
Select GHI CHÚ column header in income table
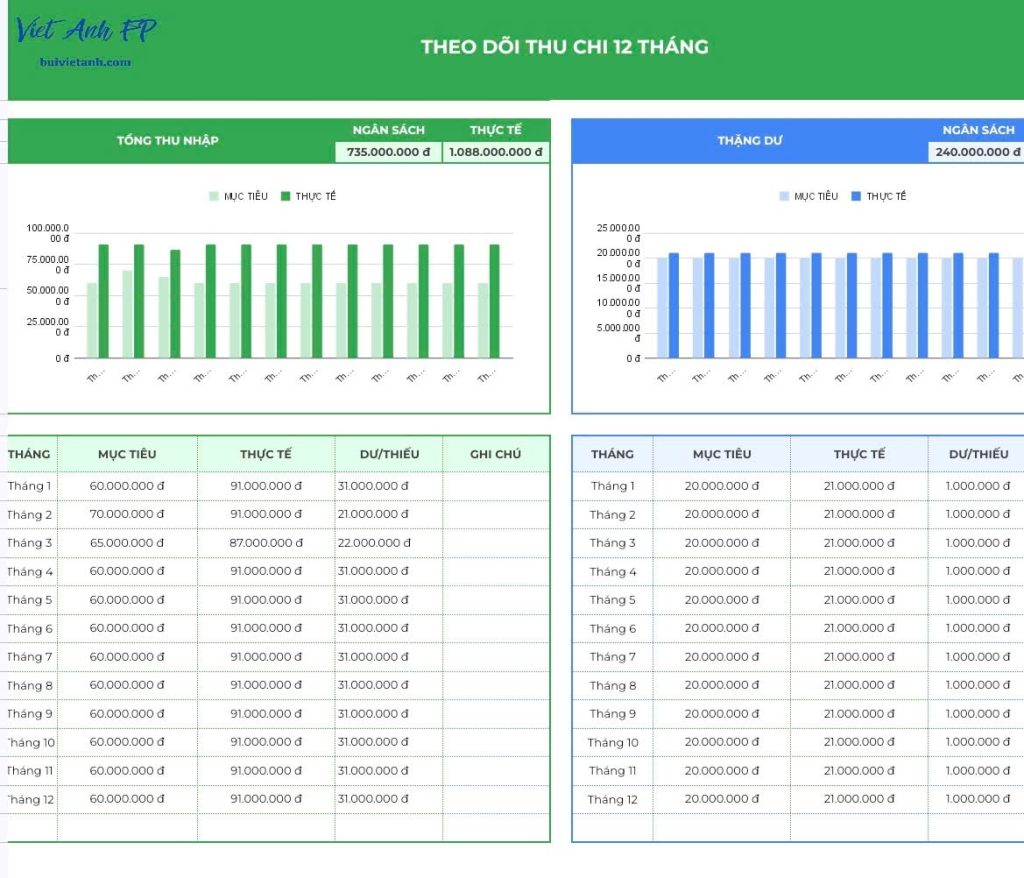tap(496, 454)
